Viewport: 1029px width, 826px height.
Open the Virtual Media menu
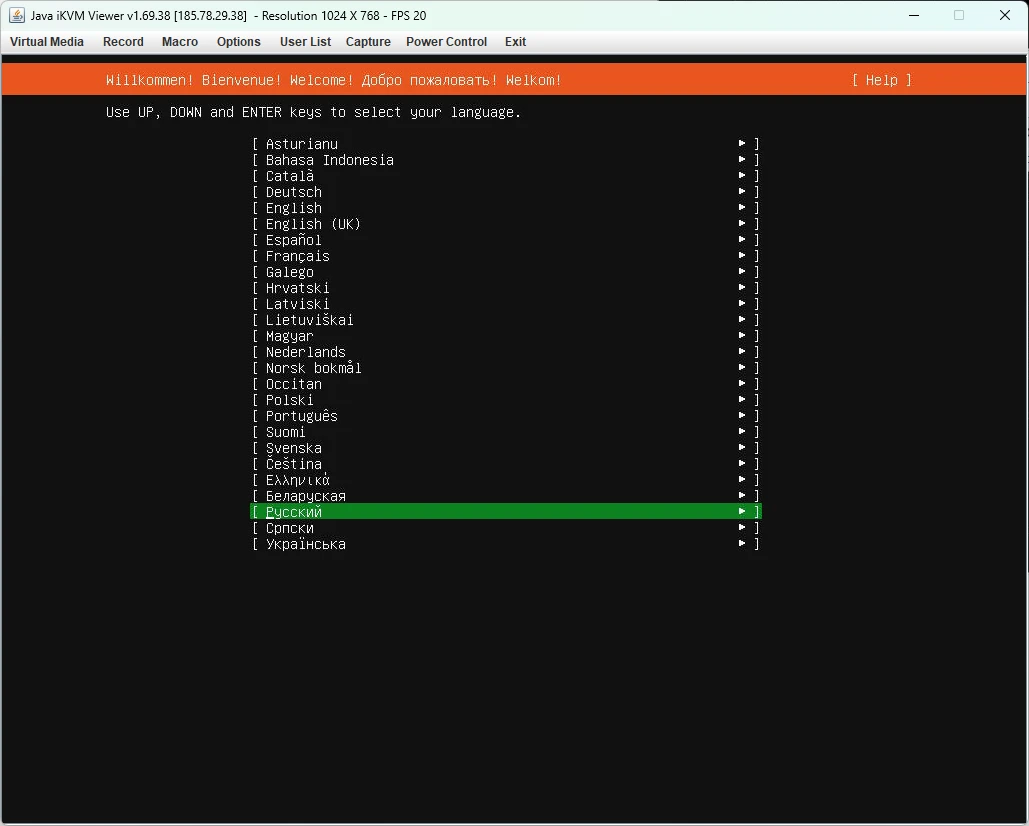[47, 42]
